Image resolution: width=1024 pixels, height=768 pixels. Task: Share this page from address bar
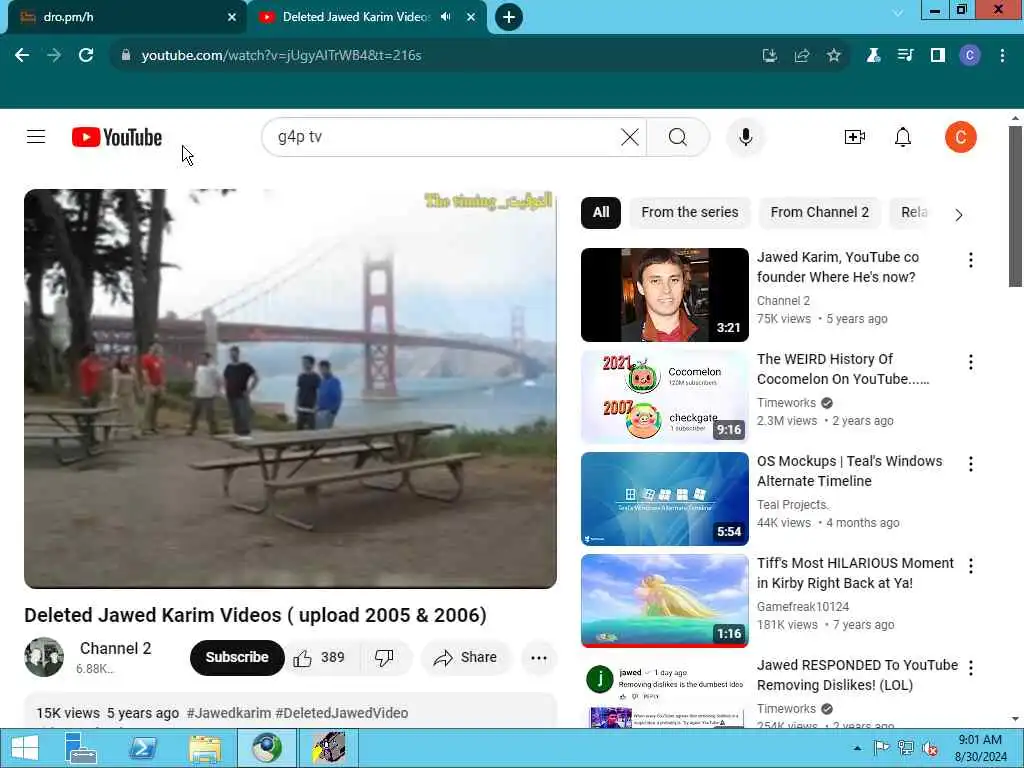802,56
